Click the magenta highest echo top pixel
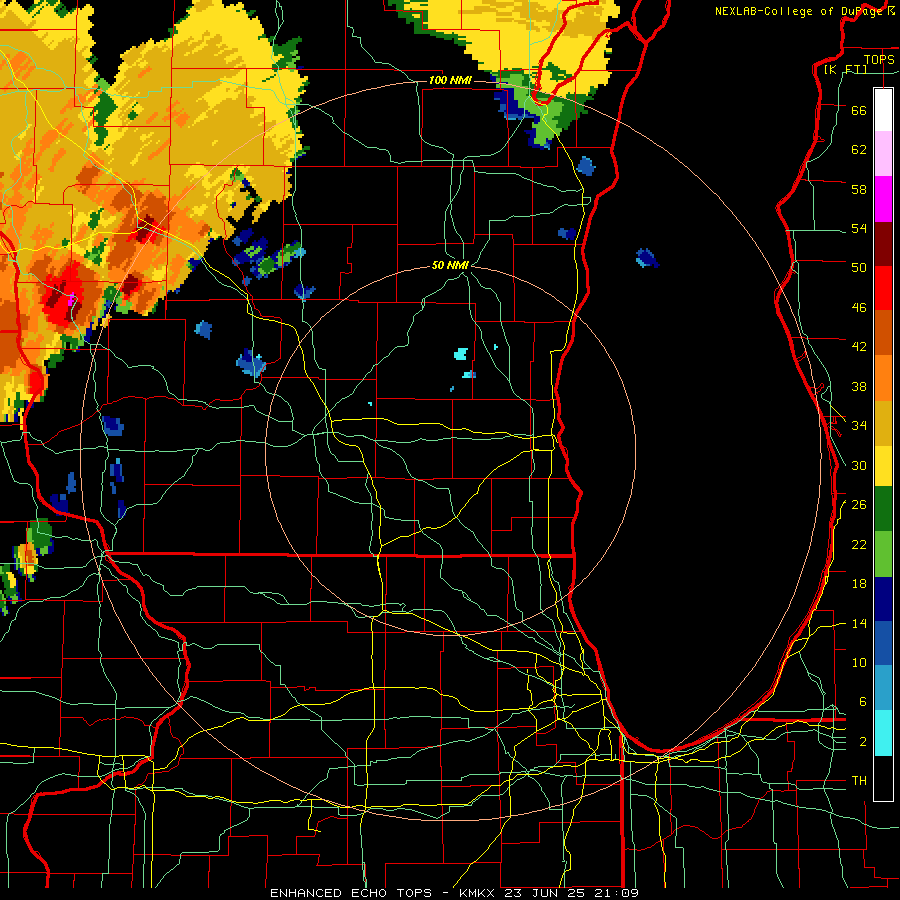The height and width of the screenshot is (900, 900). click(x=72, y=300)
